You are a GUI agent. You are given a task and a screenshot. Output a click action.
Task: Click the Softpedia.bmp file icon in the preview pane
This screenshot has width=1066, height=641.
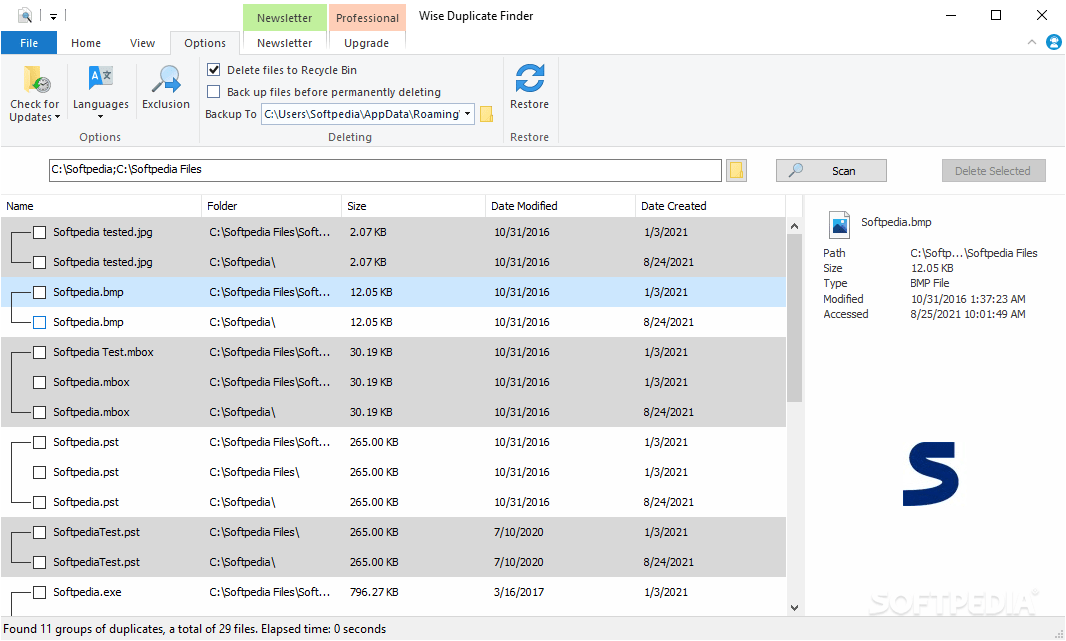tap(840, 224)
